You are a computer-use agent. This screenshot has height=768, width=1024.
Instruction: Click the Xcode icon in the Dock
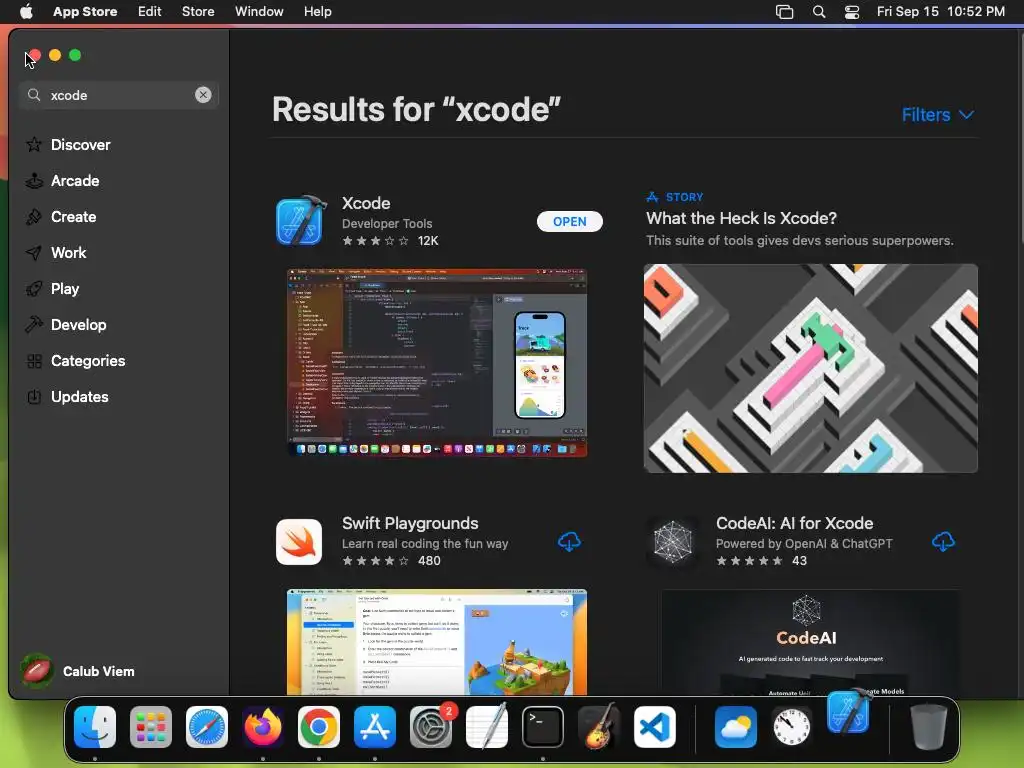848,711
